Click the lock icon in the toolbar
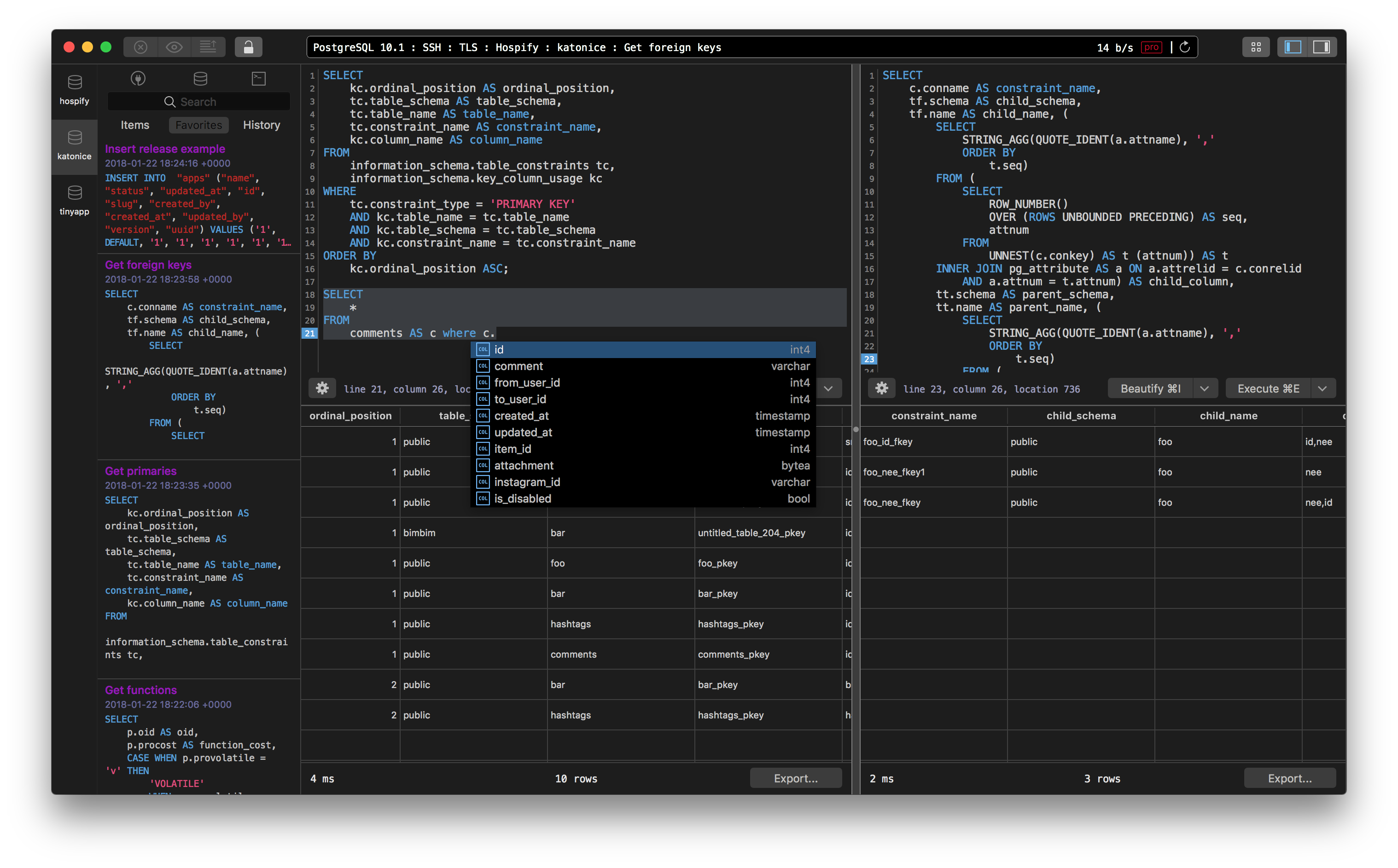1398x868 pixels. (x=248, y=47)
